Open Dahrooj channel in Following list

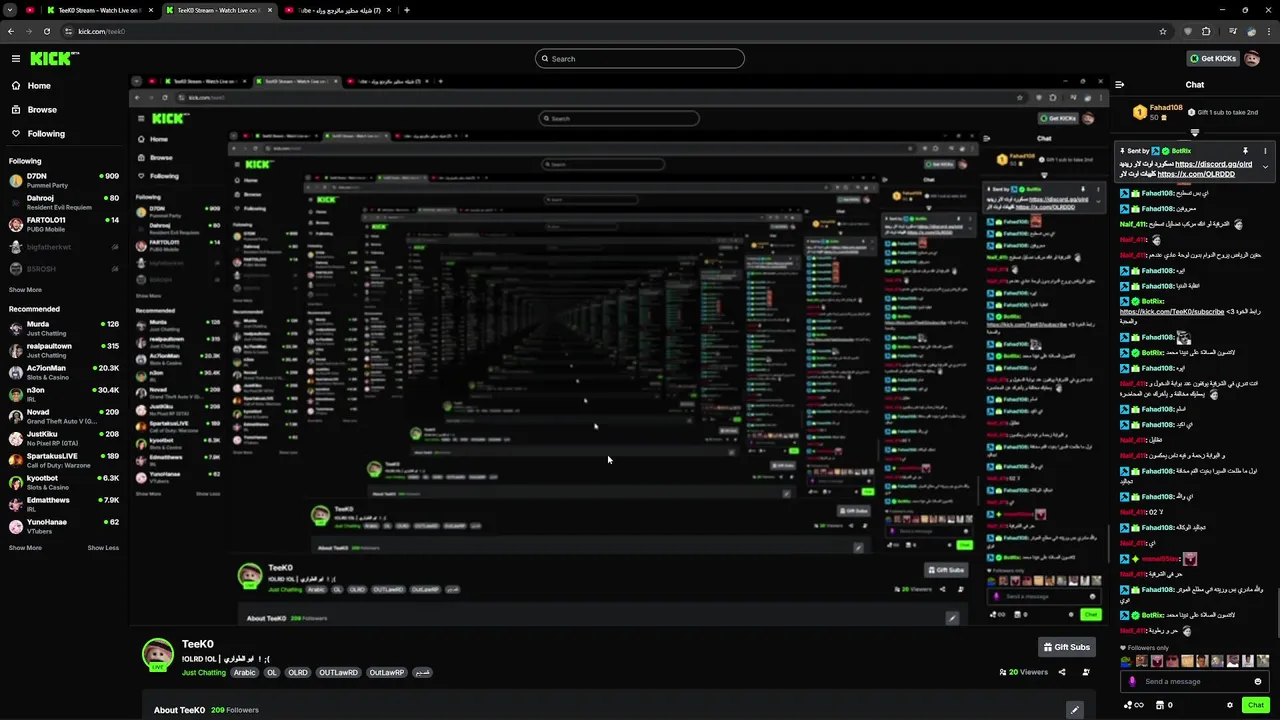[x=64, y=202]
